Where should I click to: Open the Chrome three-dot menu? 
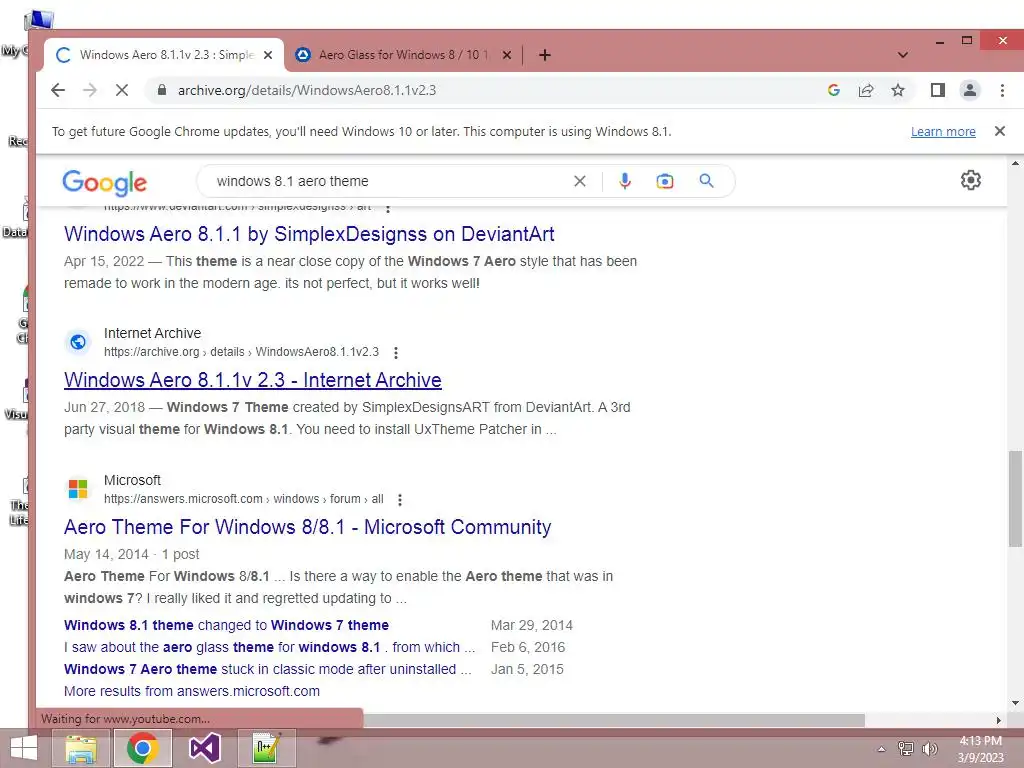tap(1002, 90)
